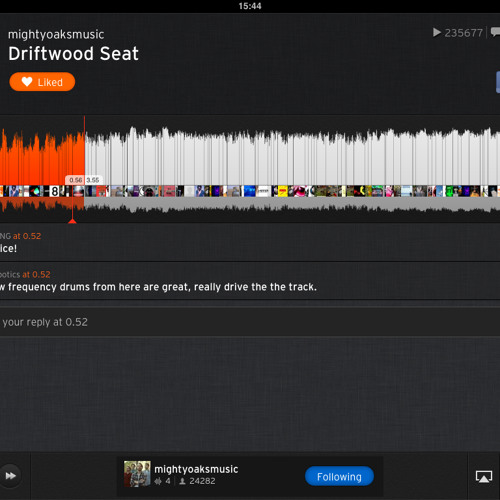Tap the Driftwood Seat track title
The height and width of the screenshot is (500, 500).
point(73,54)
